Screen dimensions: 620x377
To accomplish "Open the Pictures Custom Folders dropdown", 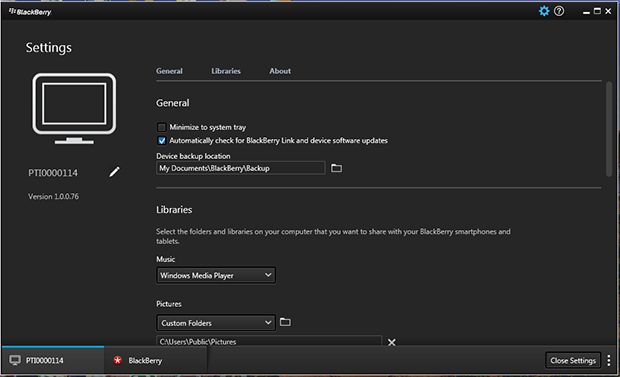I will coord(216,323).
